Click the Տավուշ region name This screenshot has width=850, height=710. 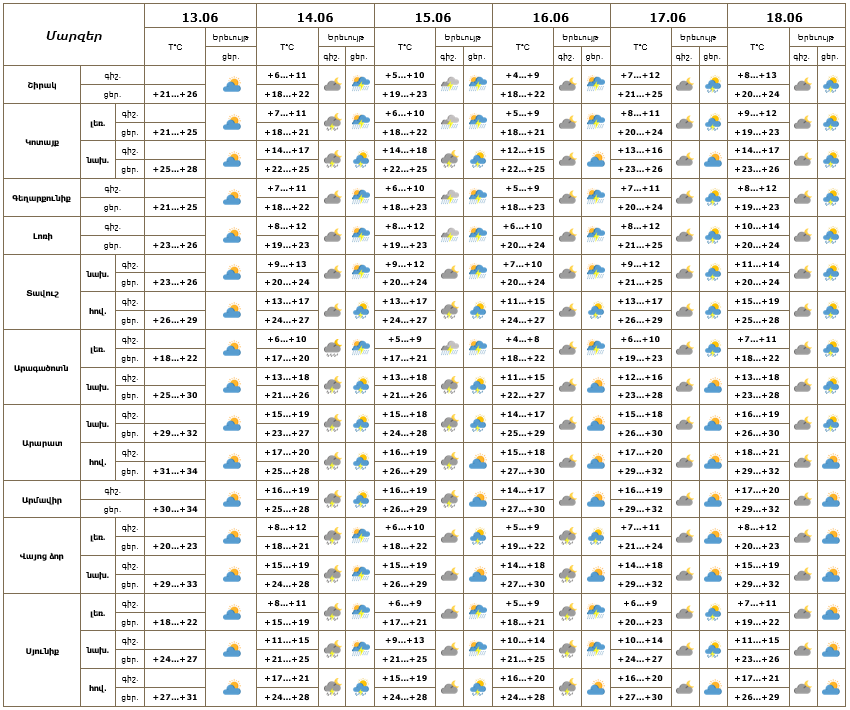point(42,293)
